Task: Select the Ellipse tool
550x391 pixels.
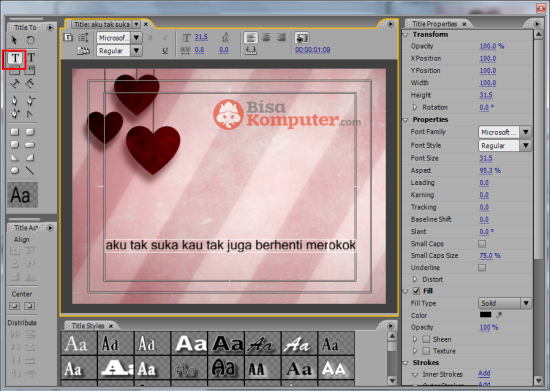Action: point(14,170)
